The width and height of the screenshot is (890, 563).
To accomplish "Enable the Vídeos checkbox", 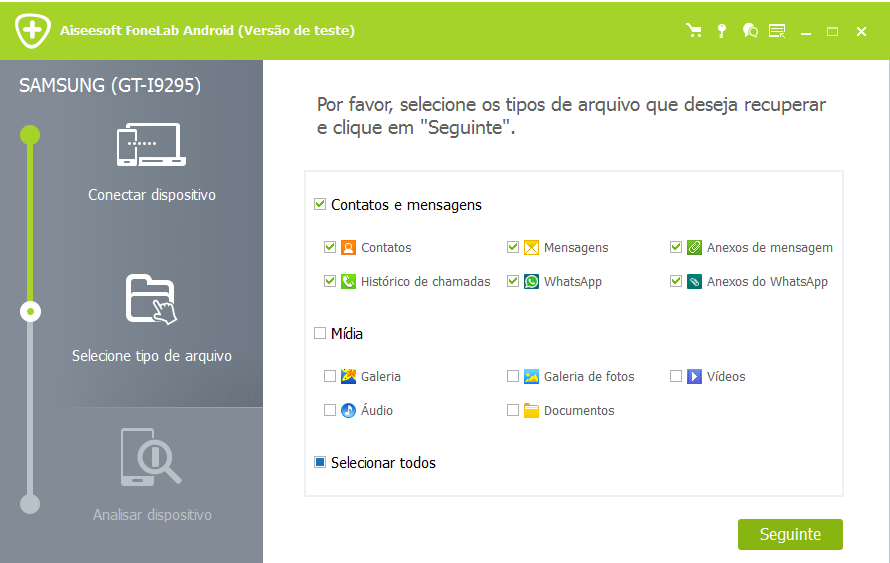I will click(x=676, y=377).
